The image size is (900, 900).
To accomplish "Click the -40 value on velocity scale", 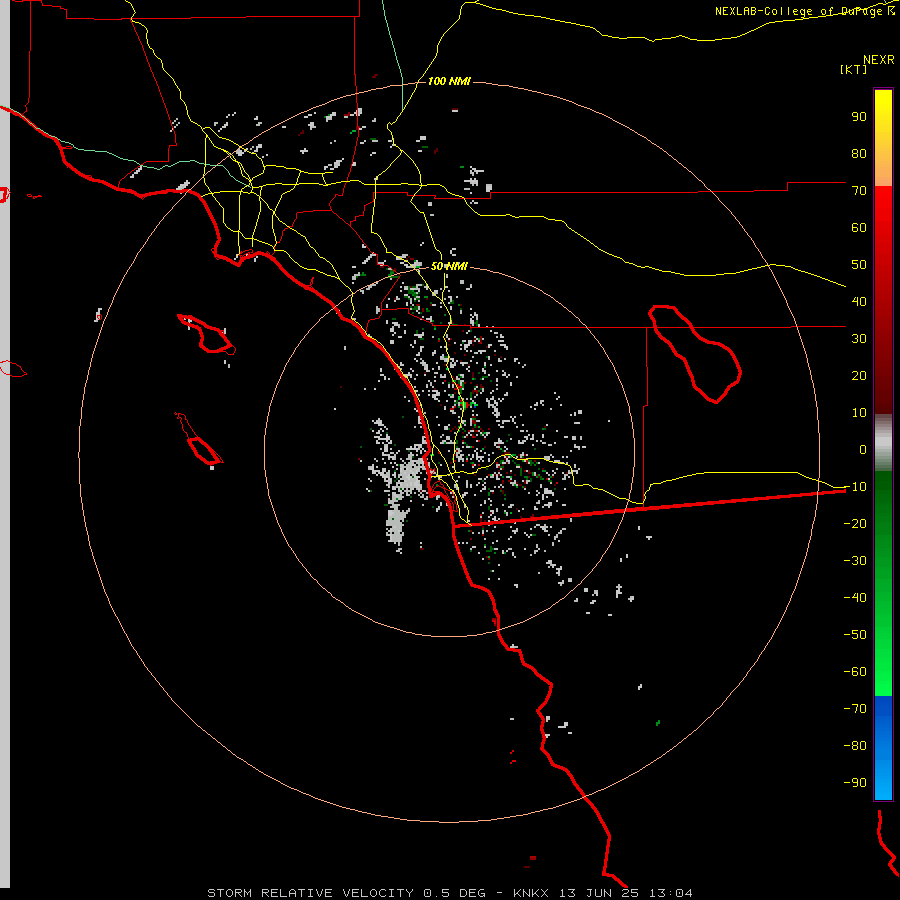I will (855, 598).
